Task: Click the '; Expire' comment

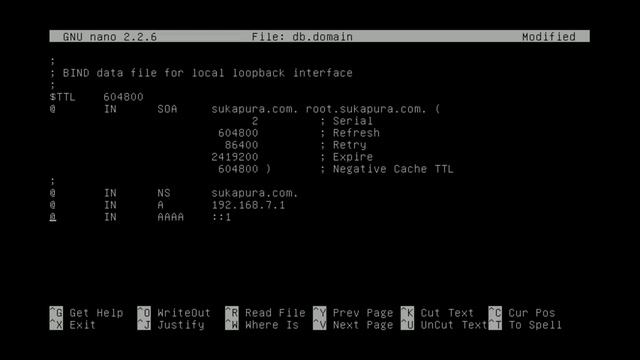Action: pos(346,157)
